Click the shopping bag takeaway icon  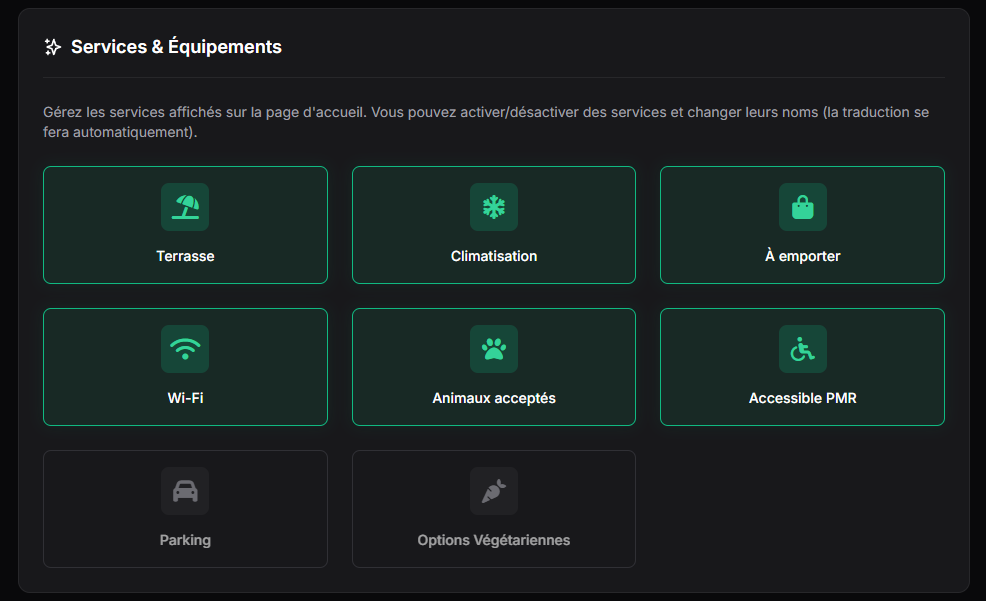(x=802, y=207)
